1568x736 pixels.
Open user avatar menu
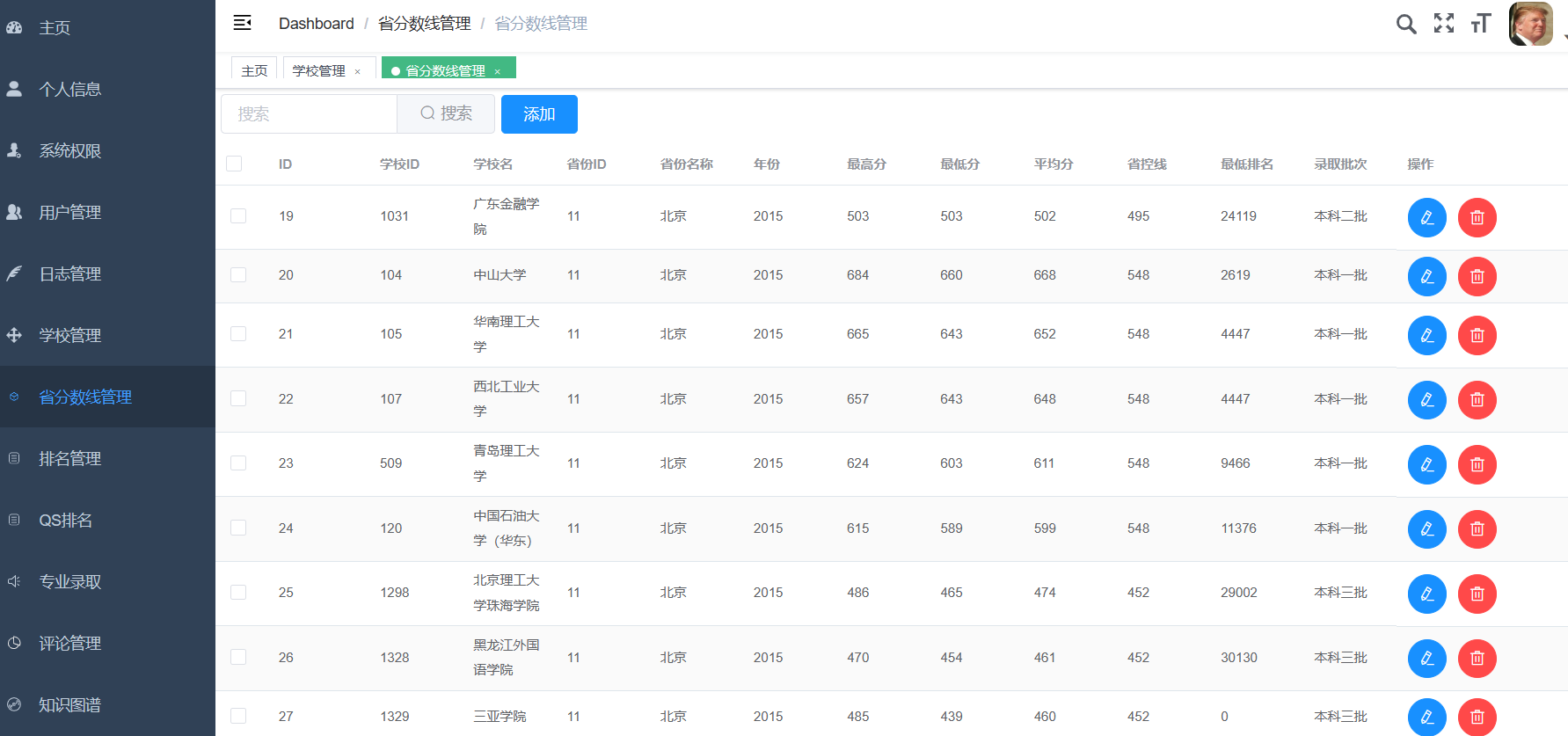point(1530,24)
